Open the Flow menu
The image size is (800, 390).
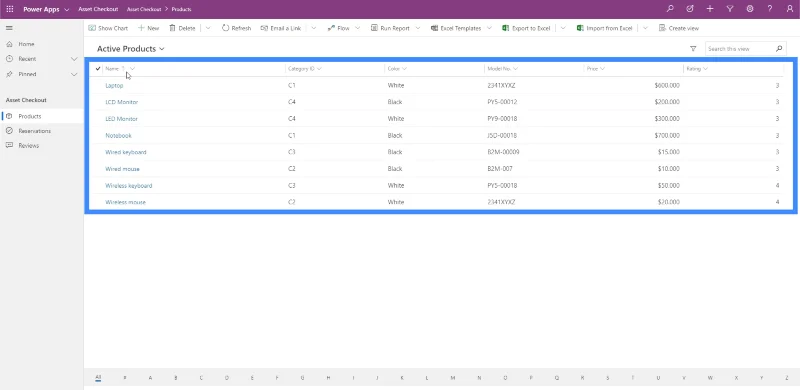coord(338,28)
